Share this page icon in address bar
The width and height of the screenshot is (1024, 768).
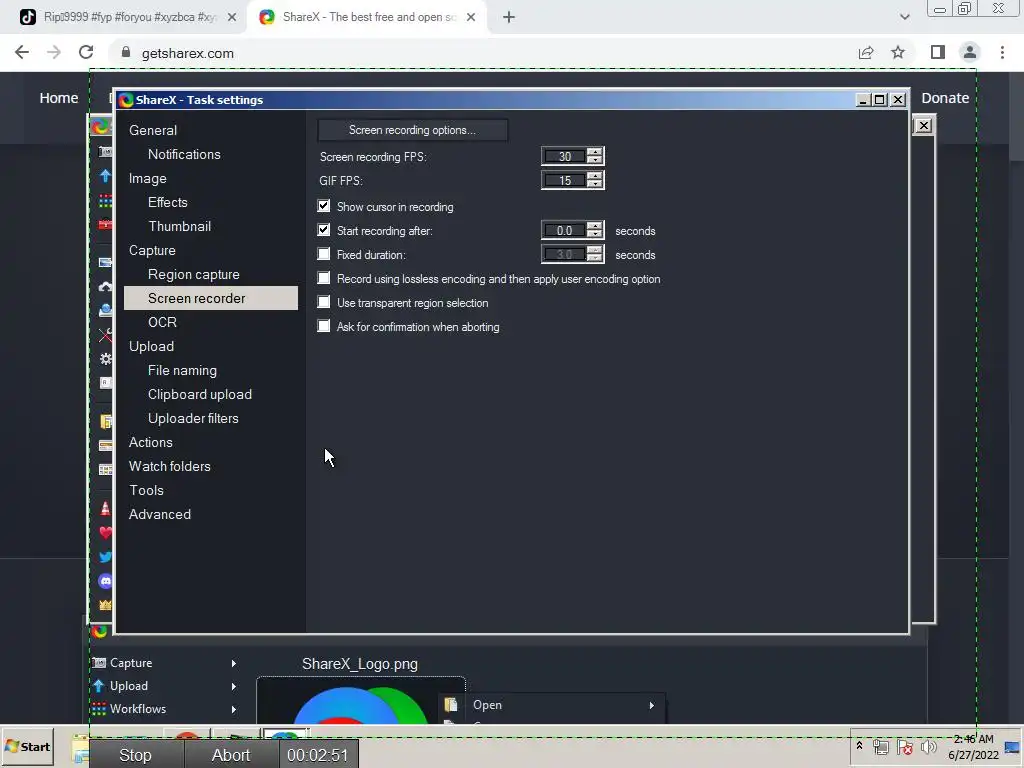point(866,53)
